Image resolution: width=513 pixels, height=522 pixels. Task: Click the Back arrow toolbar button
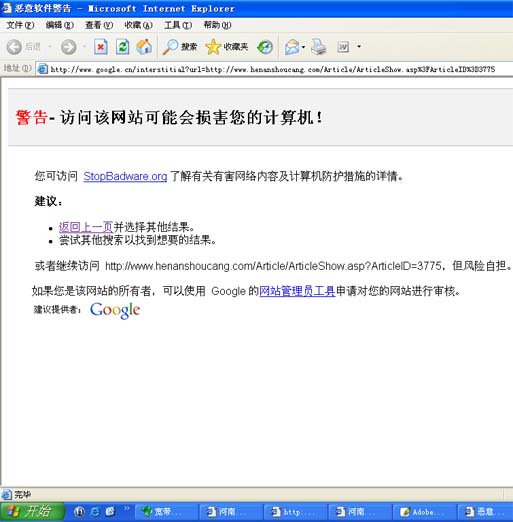click(14, 47)
